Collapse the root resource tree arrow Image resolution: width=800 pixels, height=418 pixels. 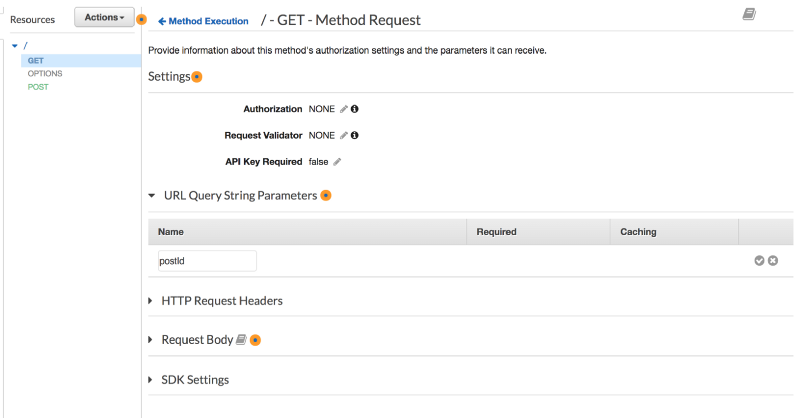[x=15, y=46]
